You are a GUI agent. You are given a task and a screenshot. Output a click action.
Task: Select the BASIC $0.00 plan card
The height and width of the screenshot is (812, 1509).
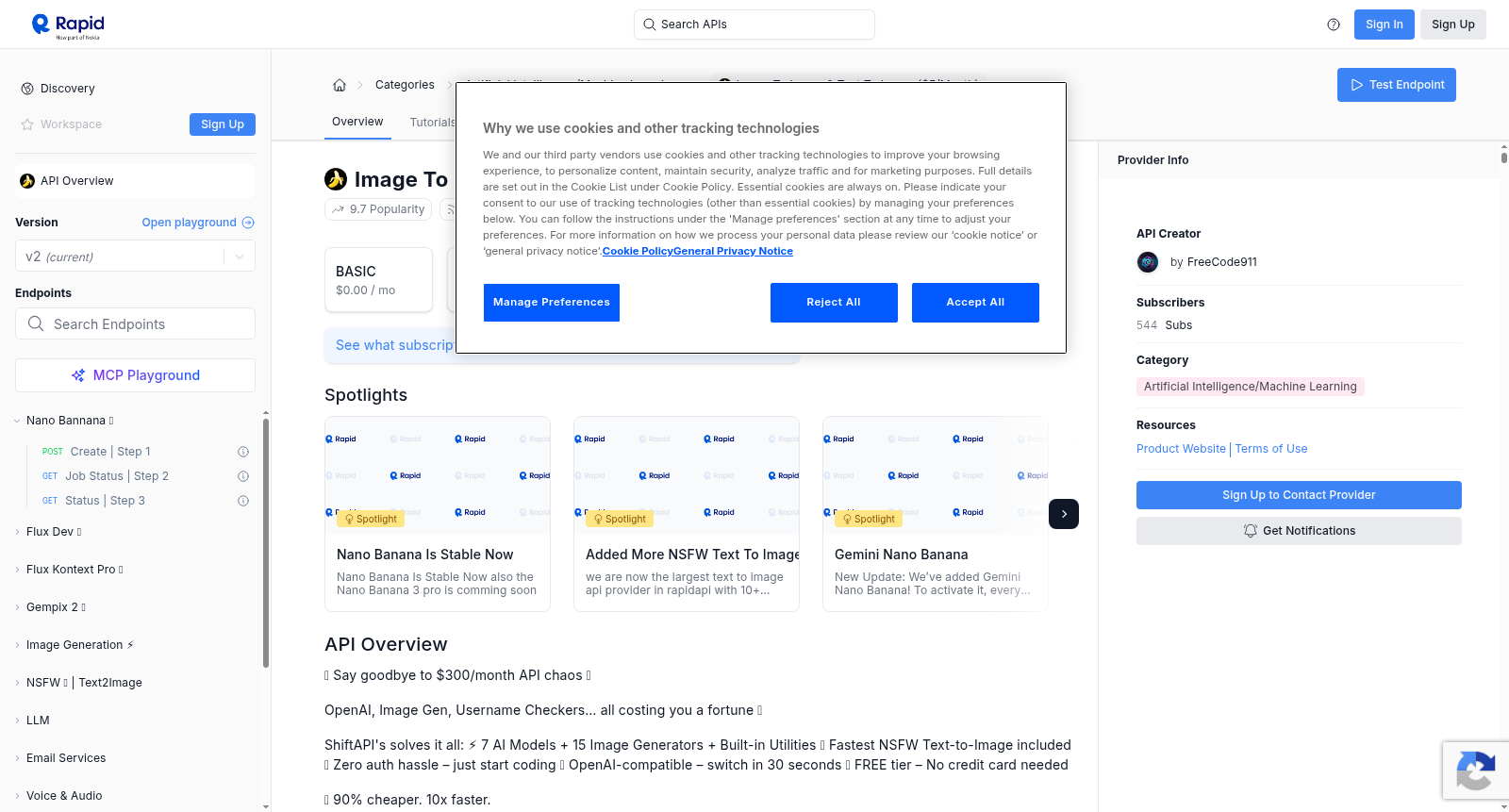point(378,280)
